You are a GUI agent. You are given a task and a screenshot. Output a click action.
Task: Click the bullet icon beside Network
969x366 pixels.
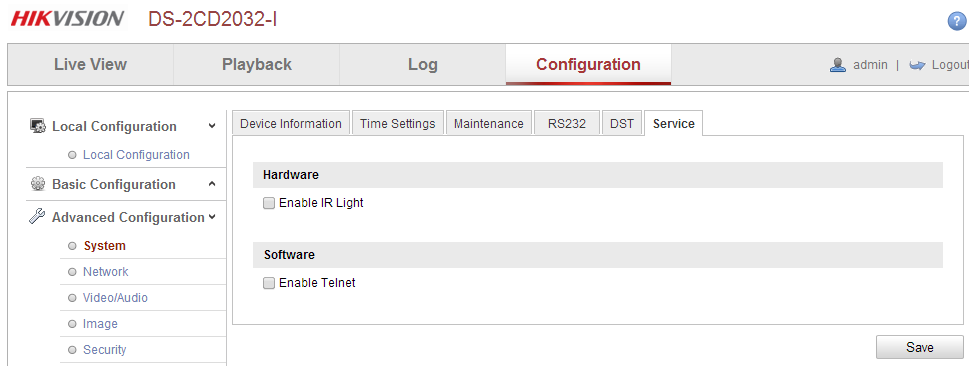[x=72, y=272]
